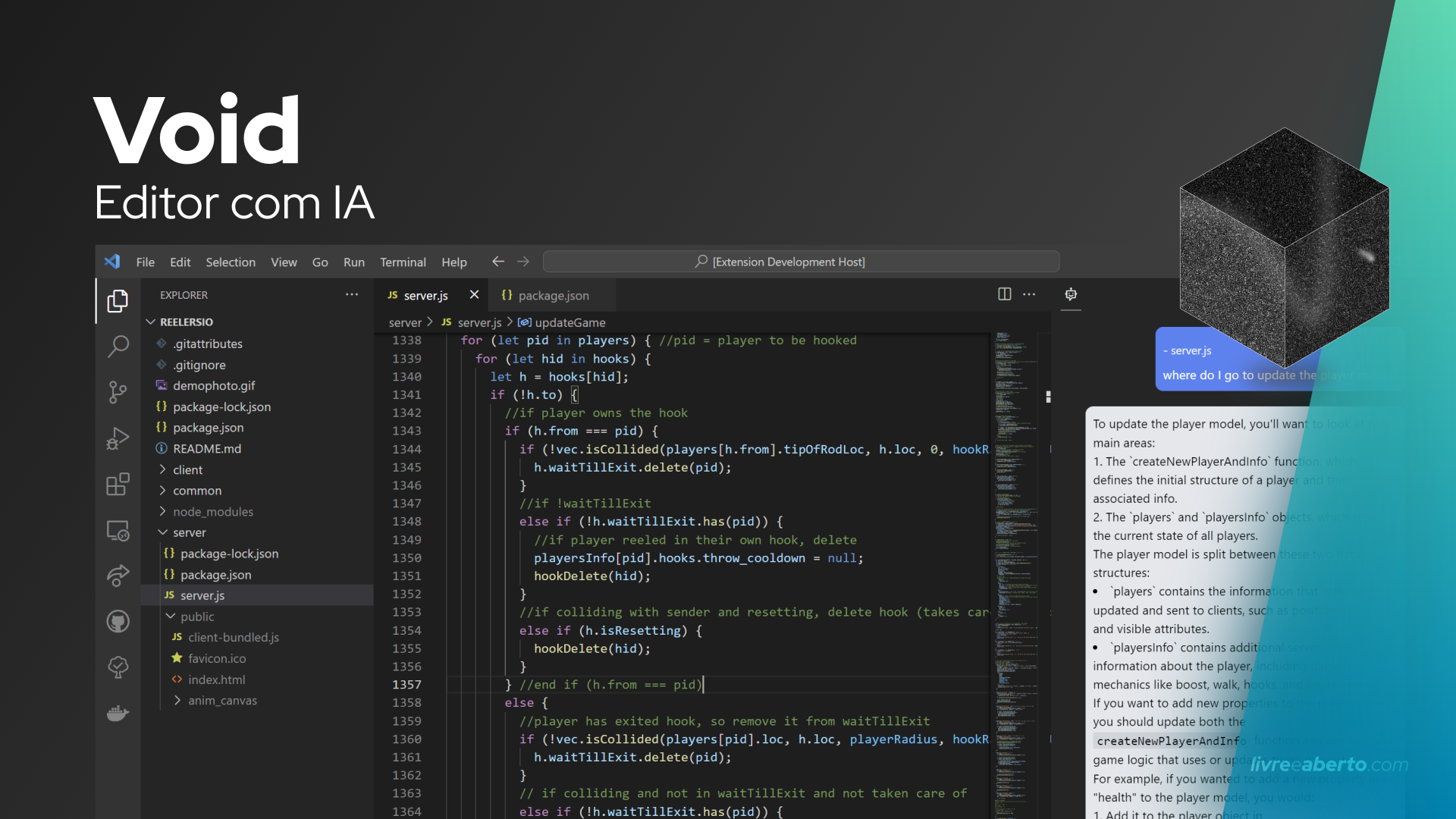
Task: Open the Extensions panel
Action: pos(118,484)
